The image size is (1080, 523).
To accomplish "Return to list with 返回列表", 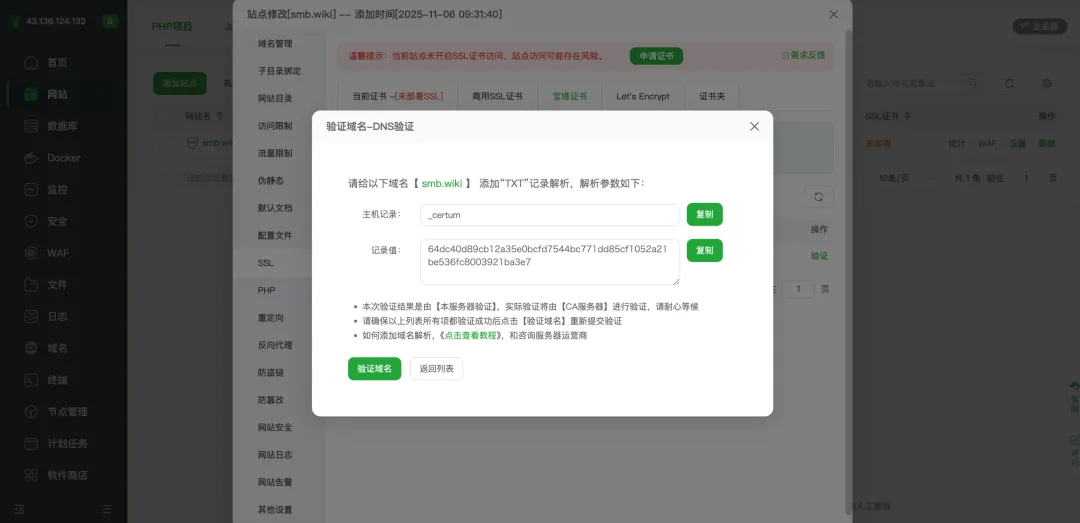I will [x=437, y=369].
